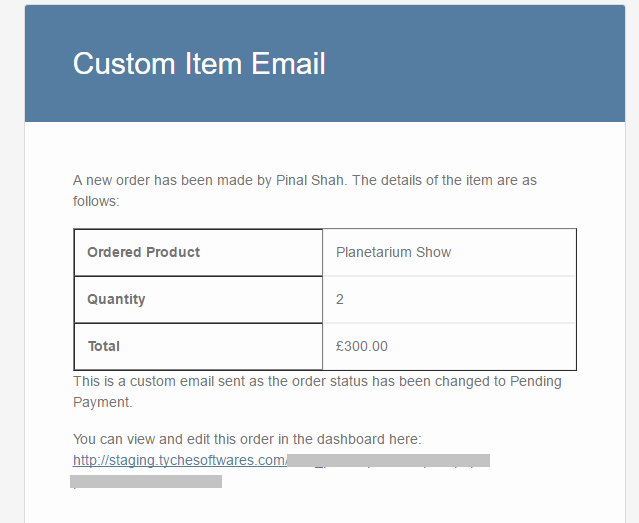Select the Total label cell

click(198, 346)
